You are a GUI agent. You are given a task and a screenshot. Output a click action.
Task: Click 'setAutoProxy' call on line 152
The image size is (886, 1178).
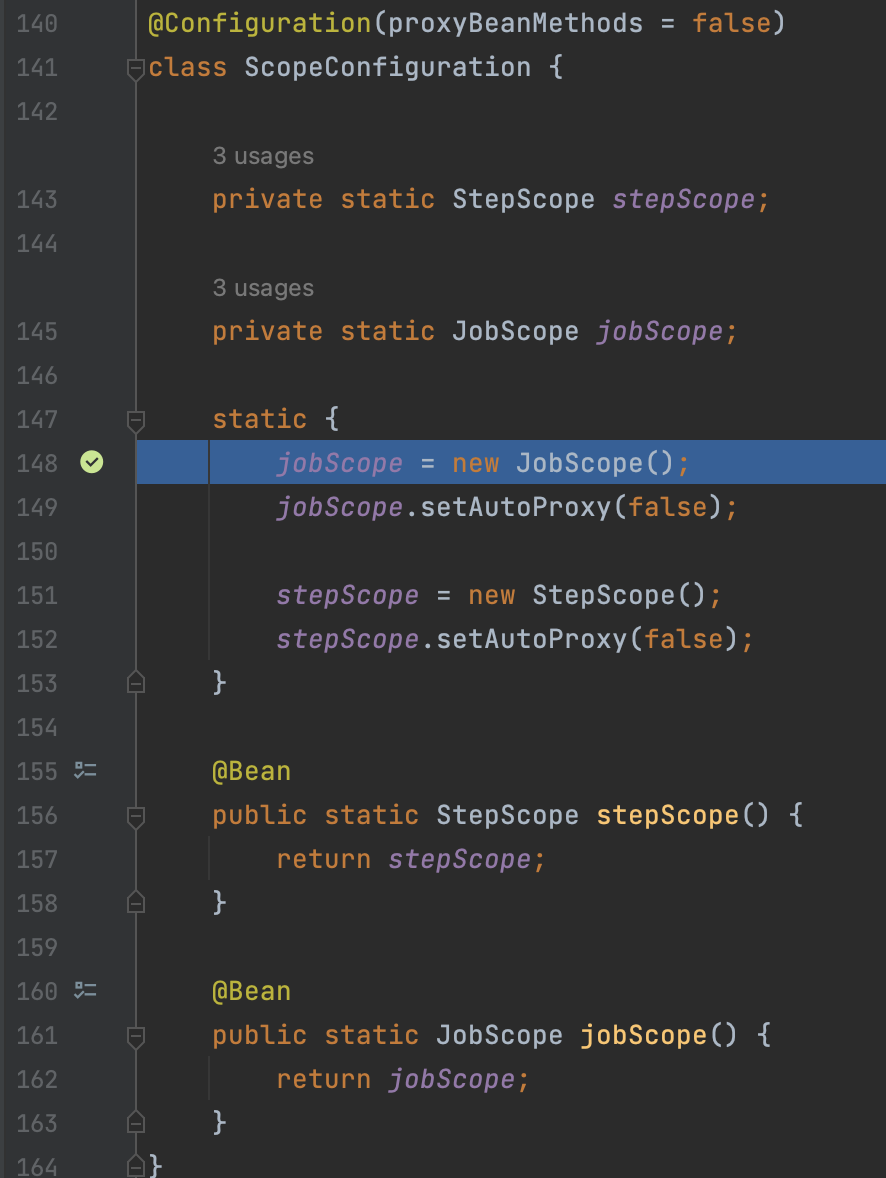(x=531, y=639)
